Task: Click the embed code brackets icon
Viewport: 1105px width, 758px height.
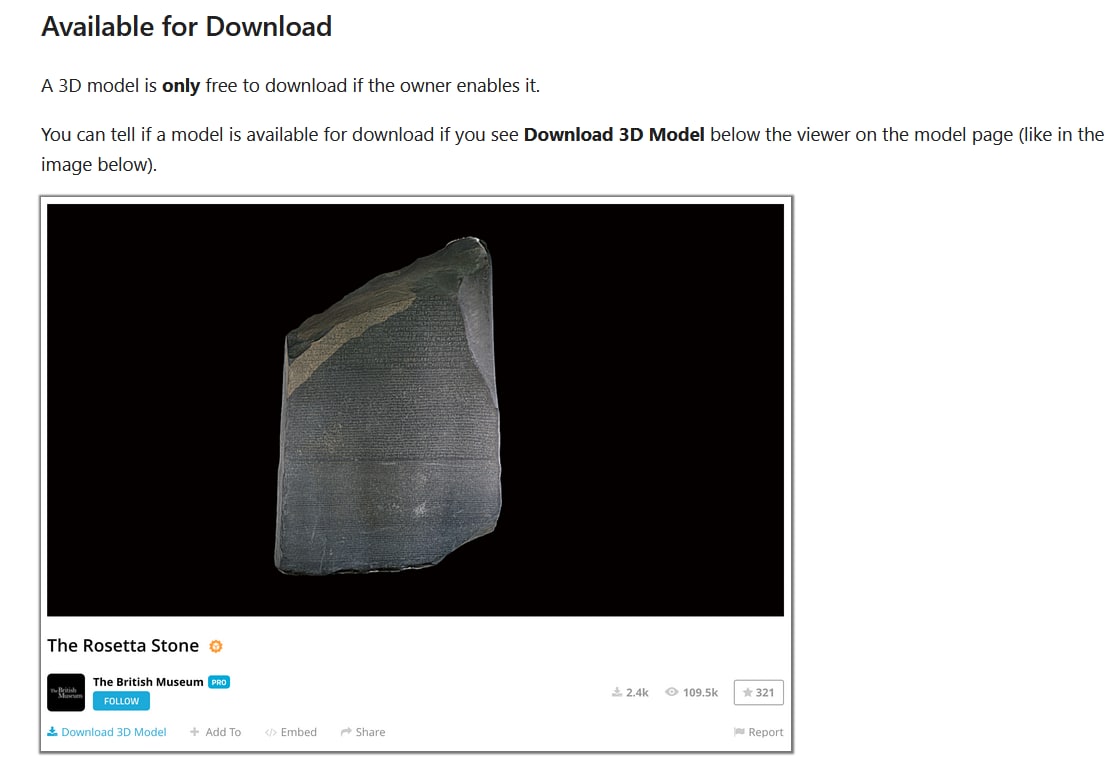Action: click(x=271, y=733)
